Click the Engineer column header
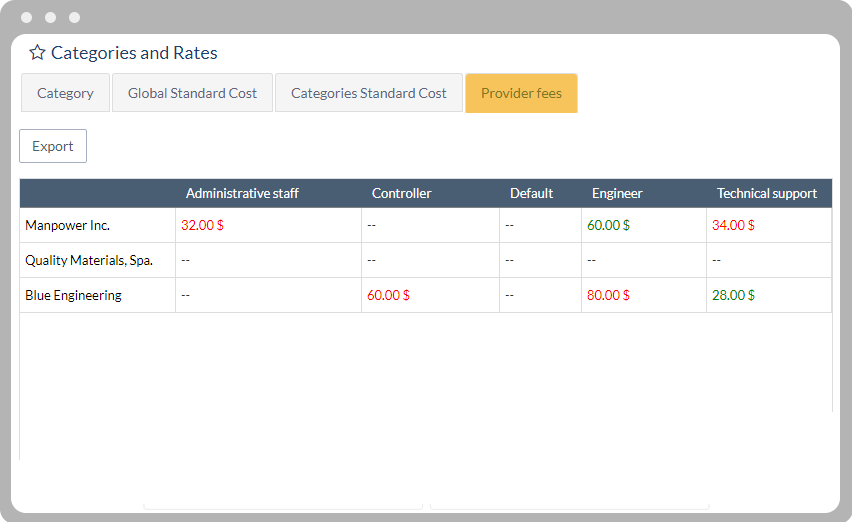This screenshot has width=852, height=522. tap(617, 193)
